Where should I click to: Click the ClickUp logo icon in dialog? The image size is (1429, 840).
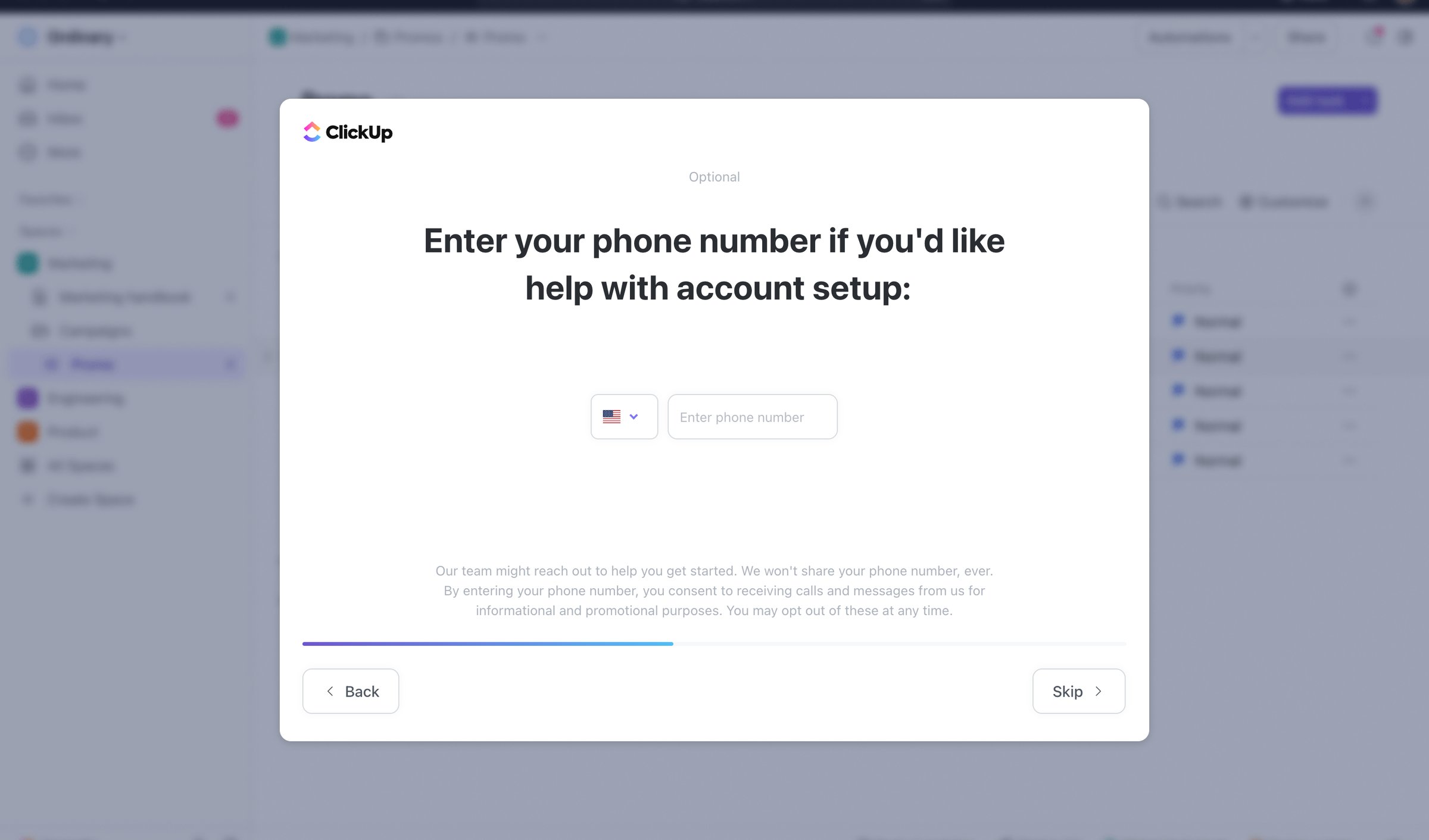pos(312,132)
